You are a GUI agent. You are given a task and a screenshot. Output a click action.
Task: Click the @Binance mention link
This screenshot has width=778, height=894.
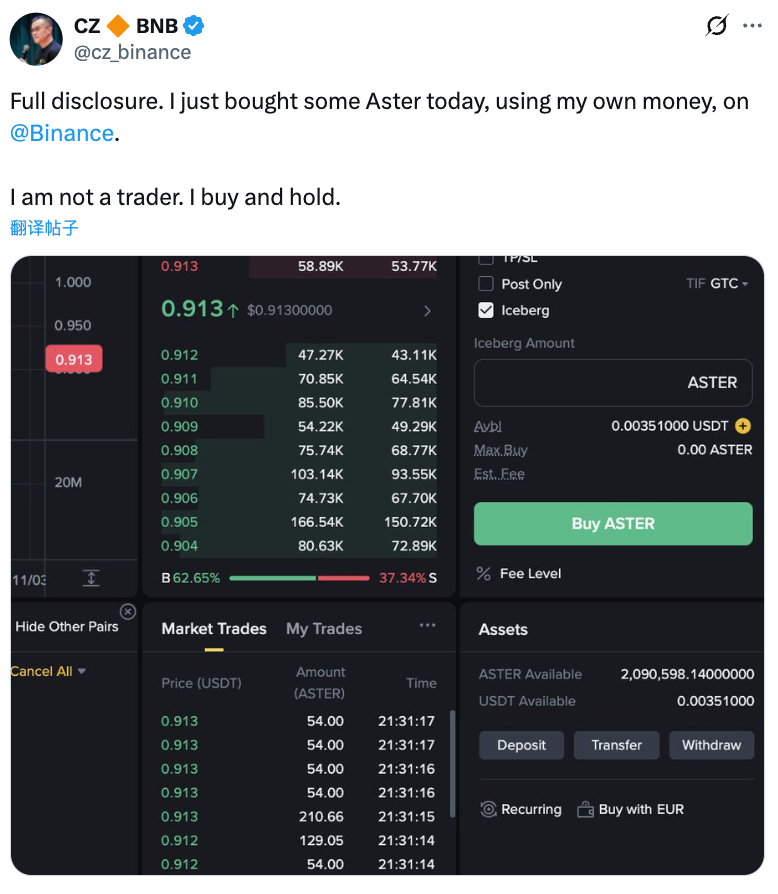(62, 133)
